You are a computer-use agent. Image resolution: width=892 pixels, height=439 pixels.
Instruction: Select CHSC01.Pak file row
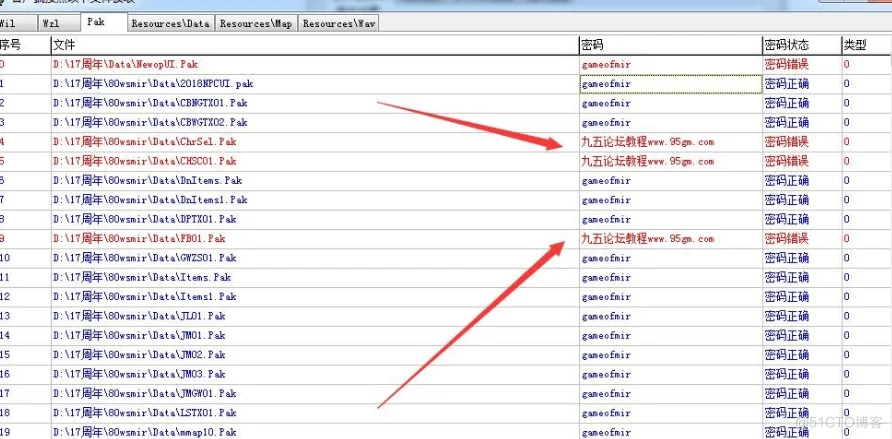144,161
